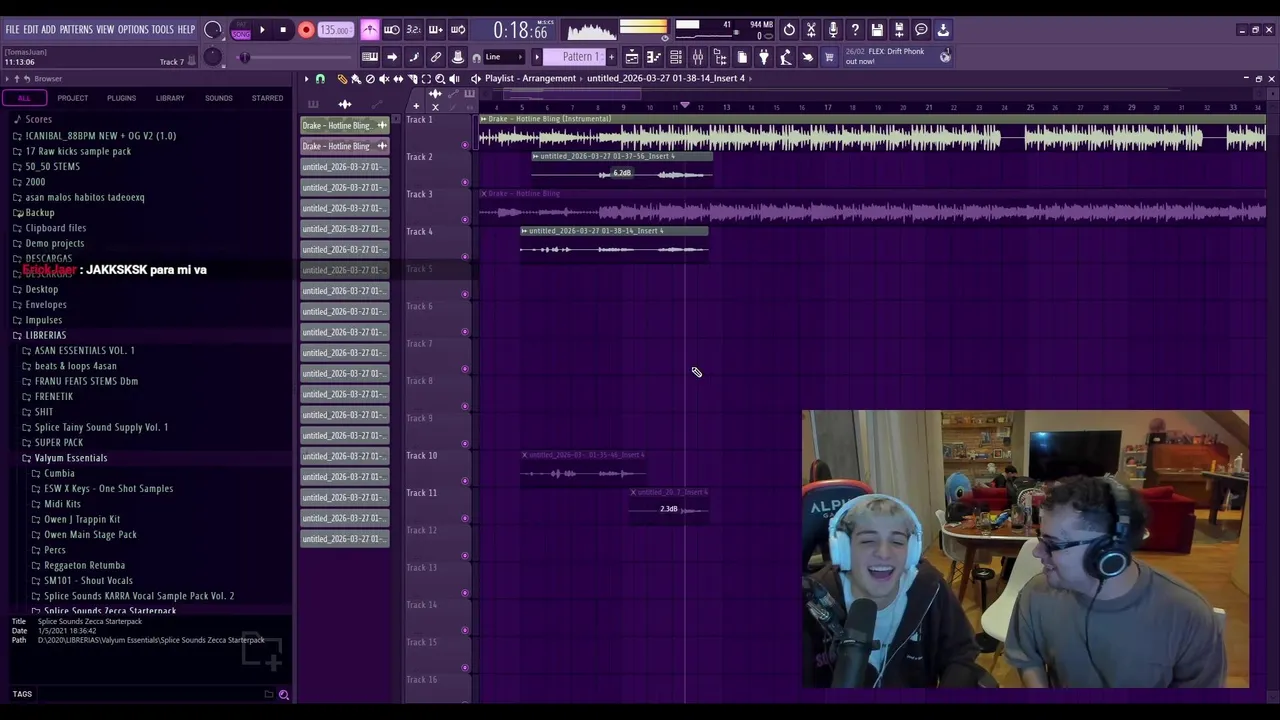Screen dimensions: 1280x720
Task: Click the browser search magnifier icon
Action: click(284, 694)
